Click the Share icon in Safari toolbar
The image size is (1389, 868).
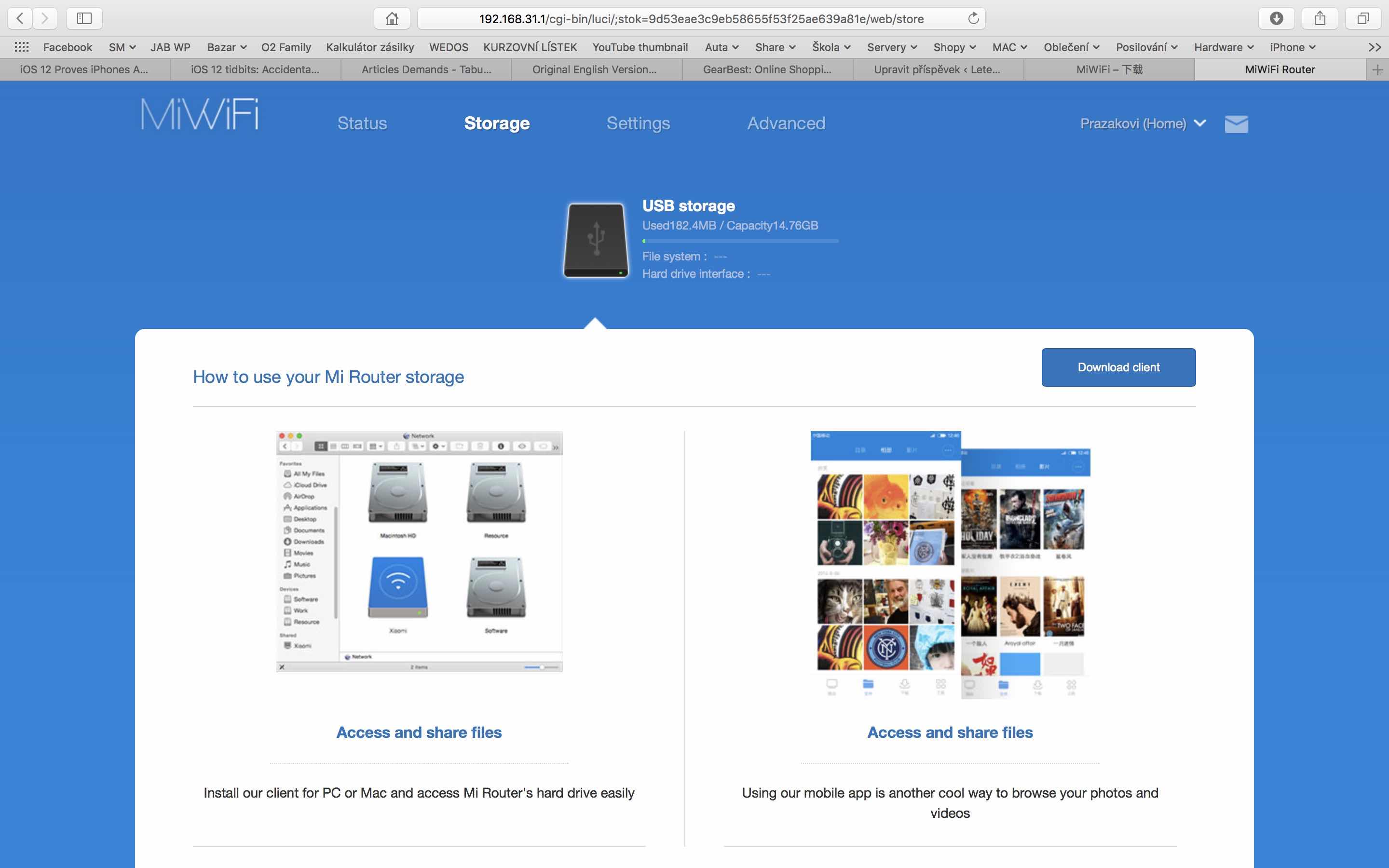1320,18
